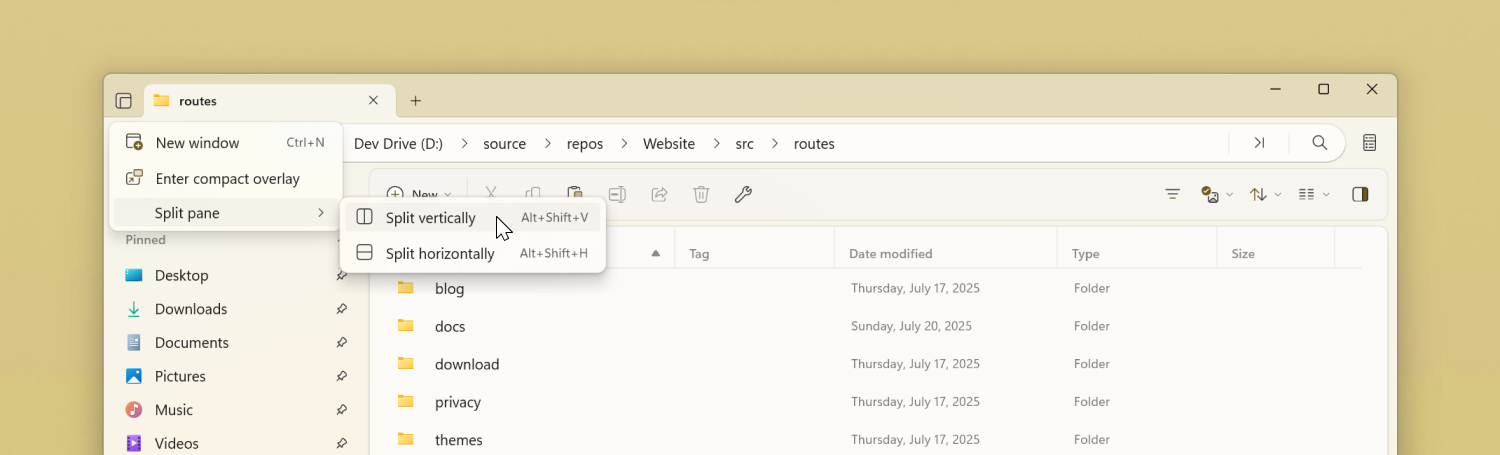This screenshot has width=1500, height=455.
Task: Click the tab actions icon left of routes tab
Action: 124,101
